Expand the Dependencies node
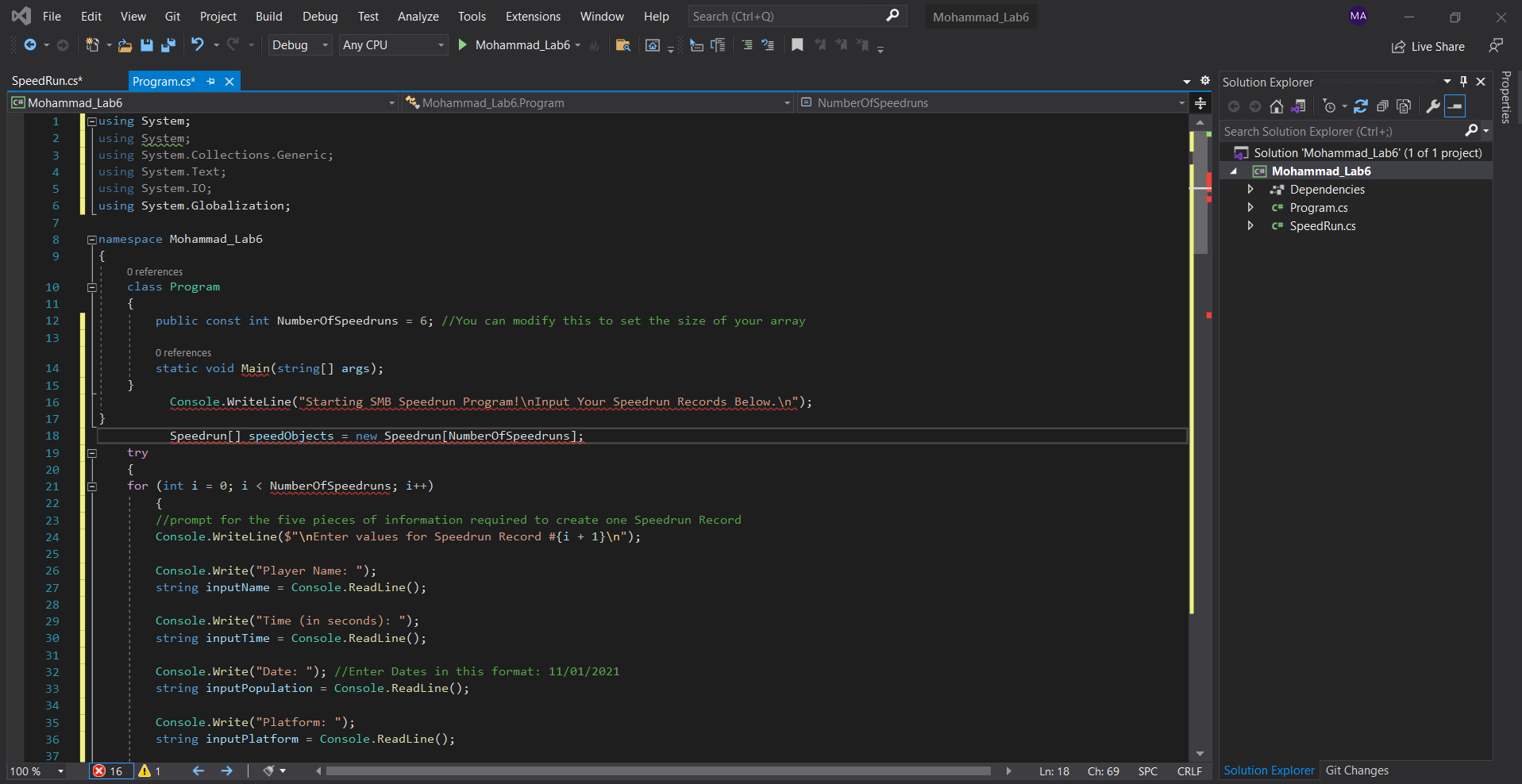1522x784 pixels. (1250, 189)
